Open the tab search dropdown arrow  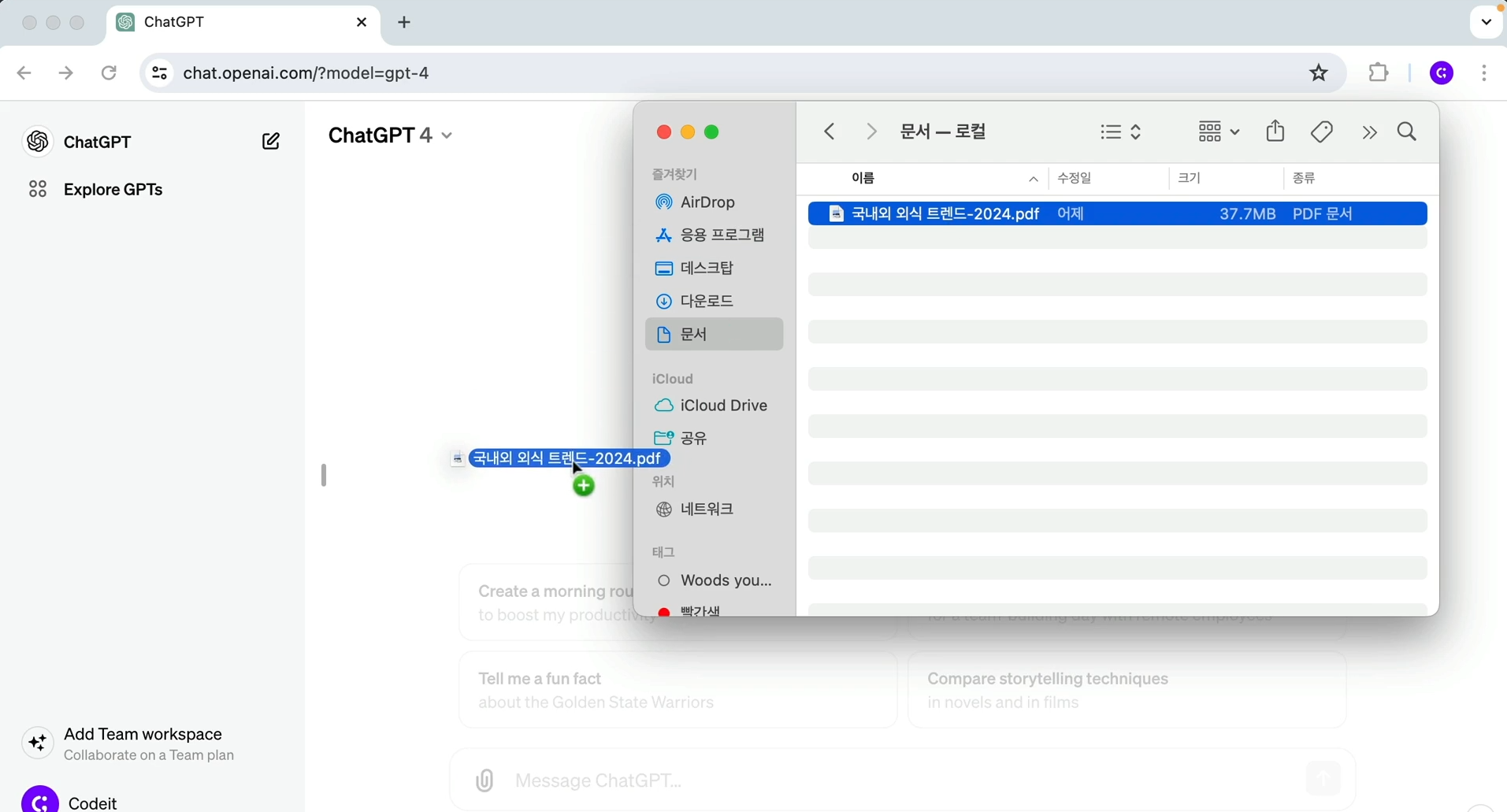coord(1487,22)
